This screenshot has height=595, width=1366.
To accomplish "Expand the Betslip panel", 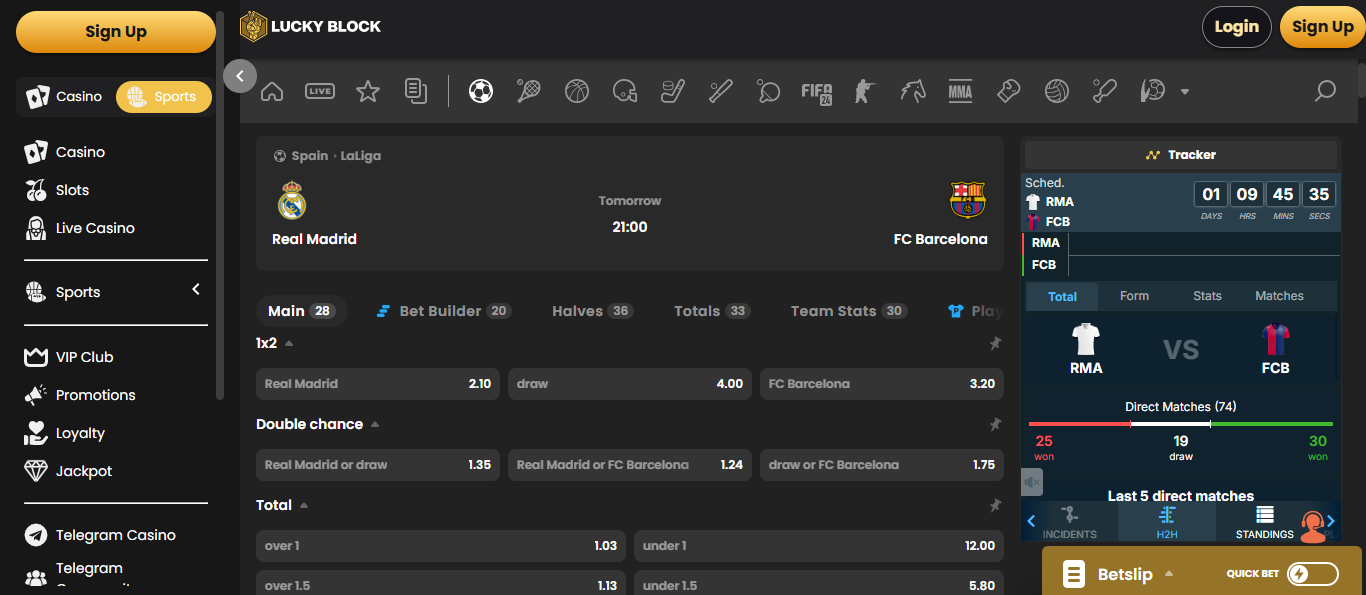I will [1169, 574].
